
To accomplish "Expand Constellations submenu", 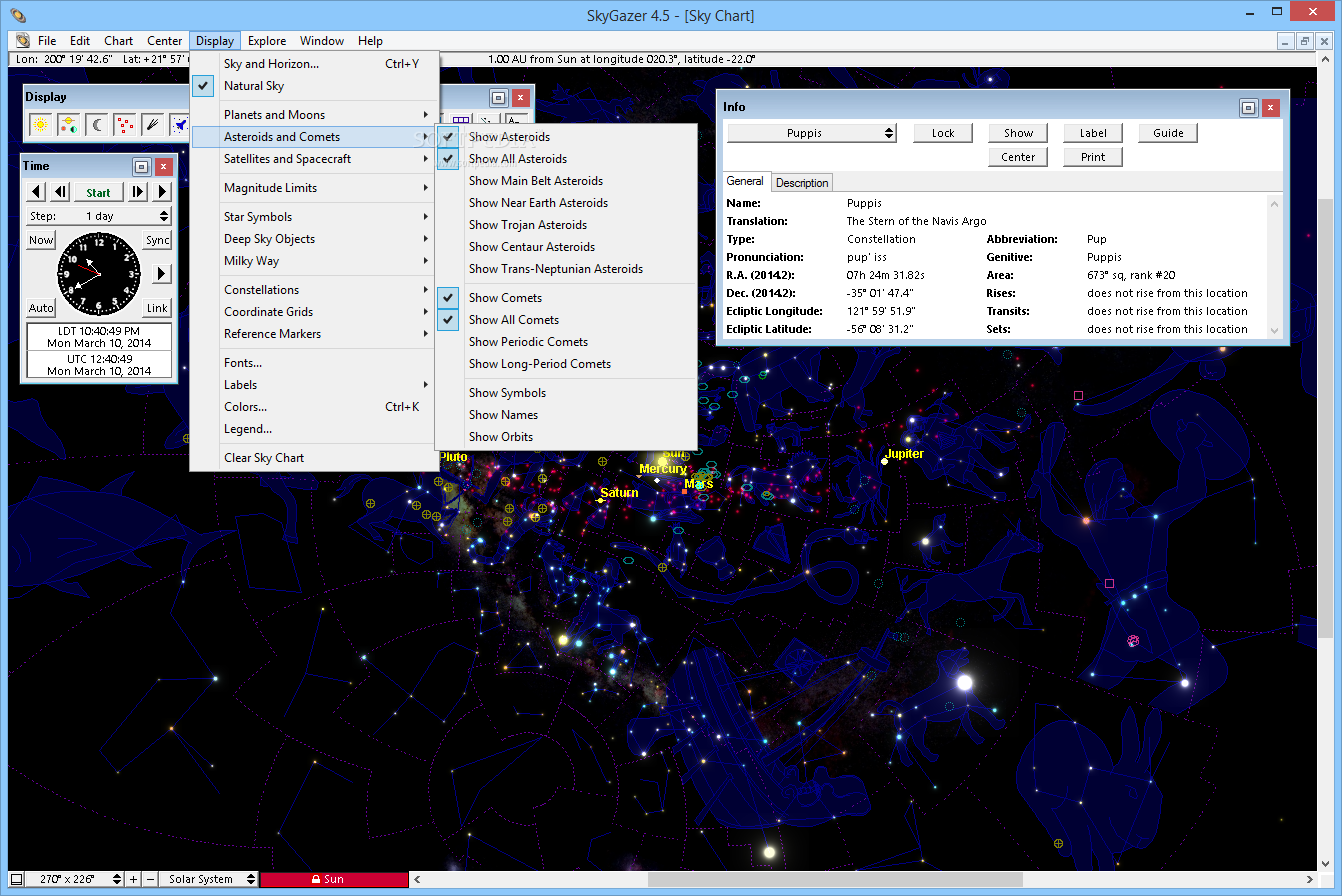I will click(x=314, y=290).
